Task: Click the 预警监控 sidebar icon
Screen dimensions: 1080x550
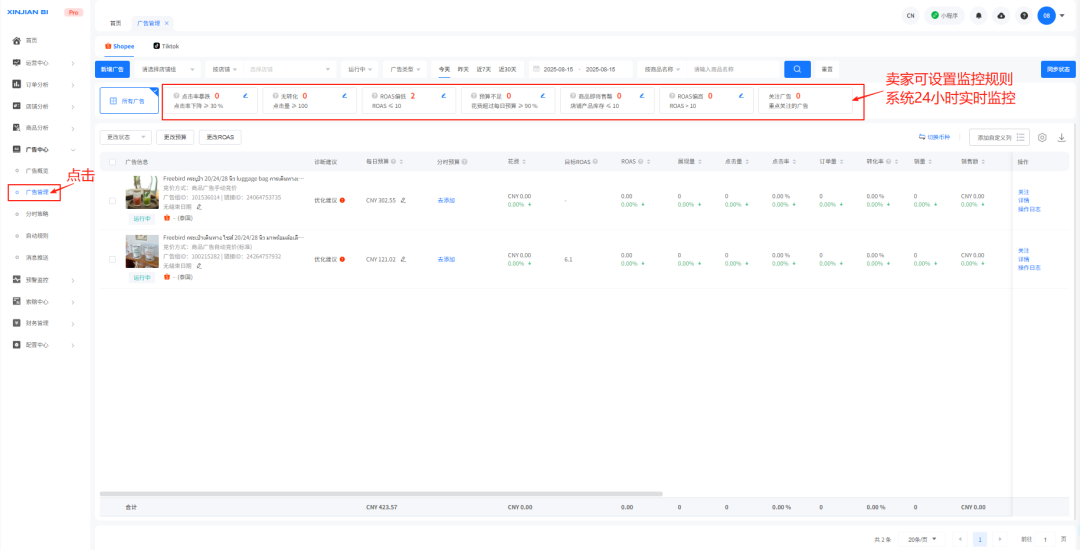Action: point(17,279)
